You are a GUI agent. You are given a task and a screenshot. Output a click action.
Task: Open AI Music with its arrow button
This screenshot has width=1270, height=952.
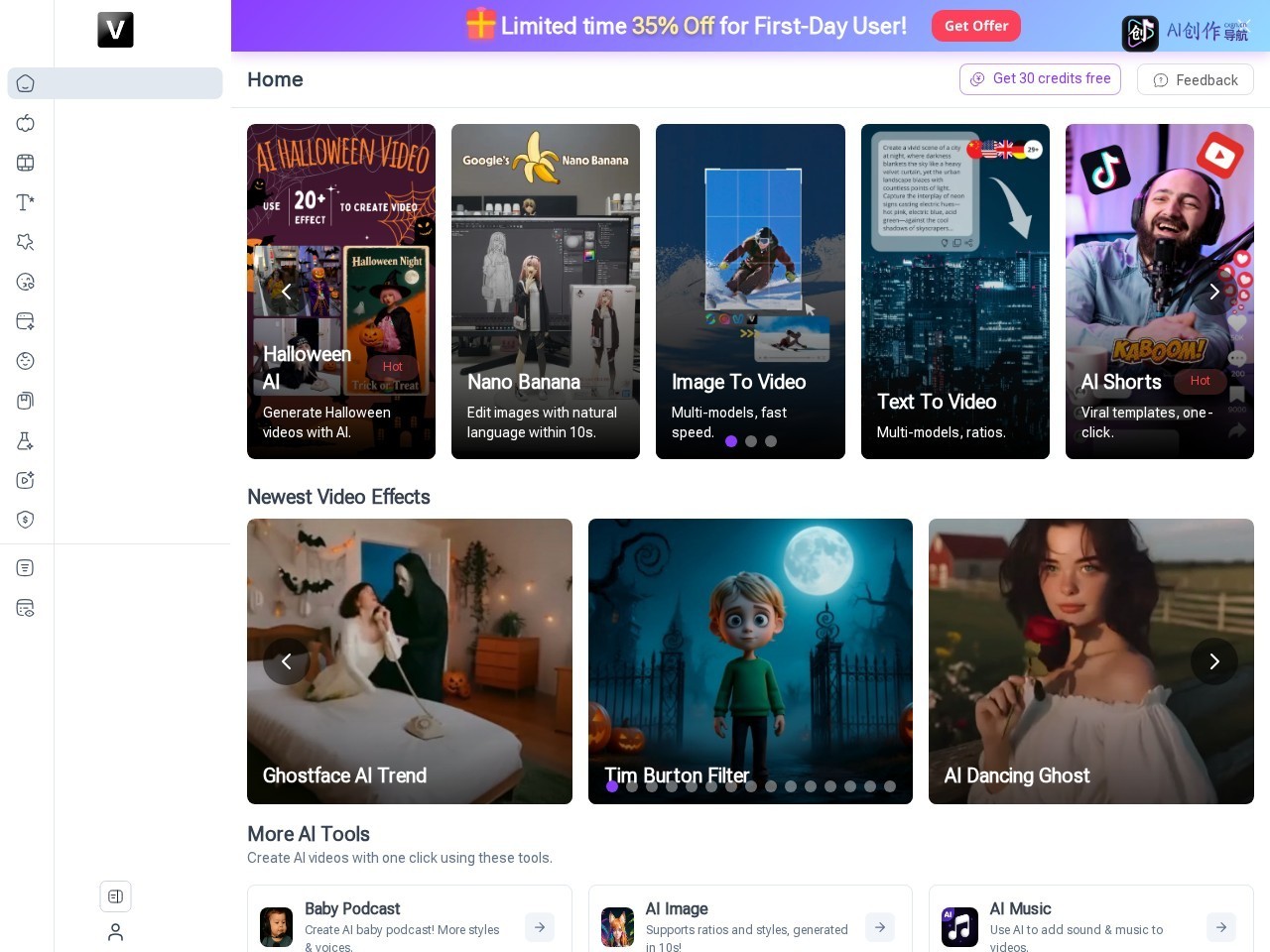point(1221,927)
